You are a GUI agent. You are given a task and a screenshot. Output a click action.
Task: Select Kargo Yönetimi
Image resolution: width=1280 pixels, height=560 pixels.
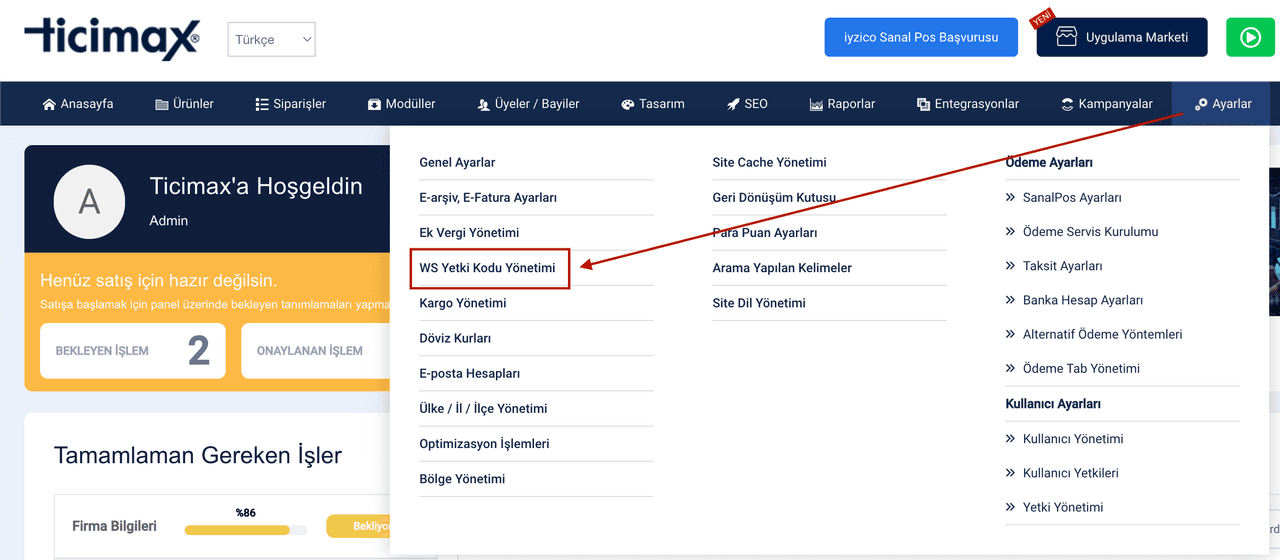463,303
